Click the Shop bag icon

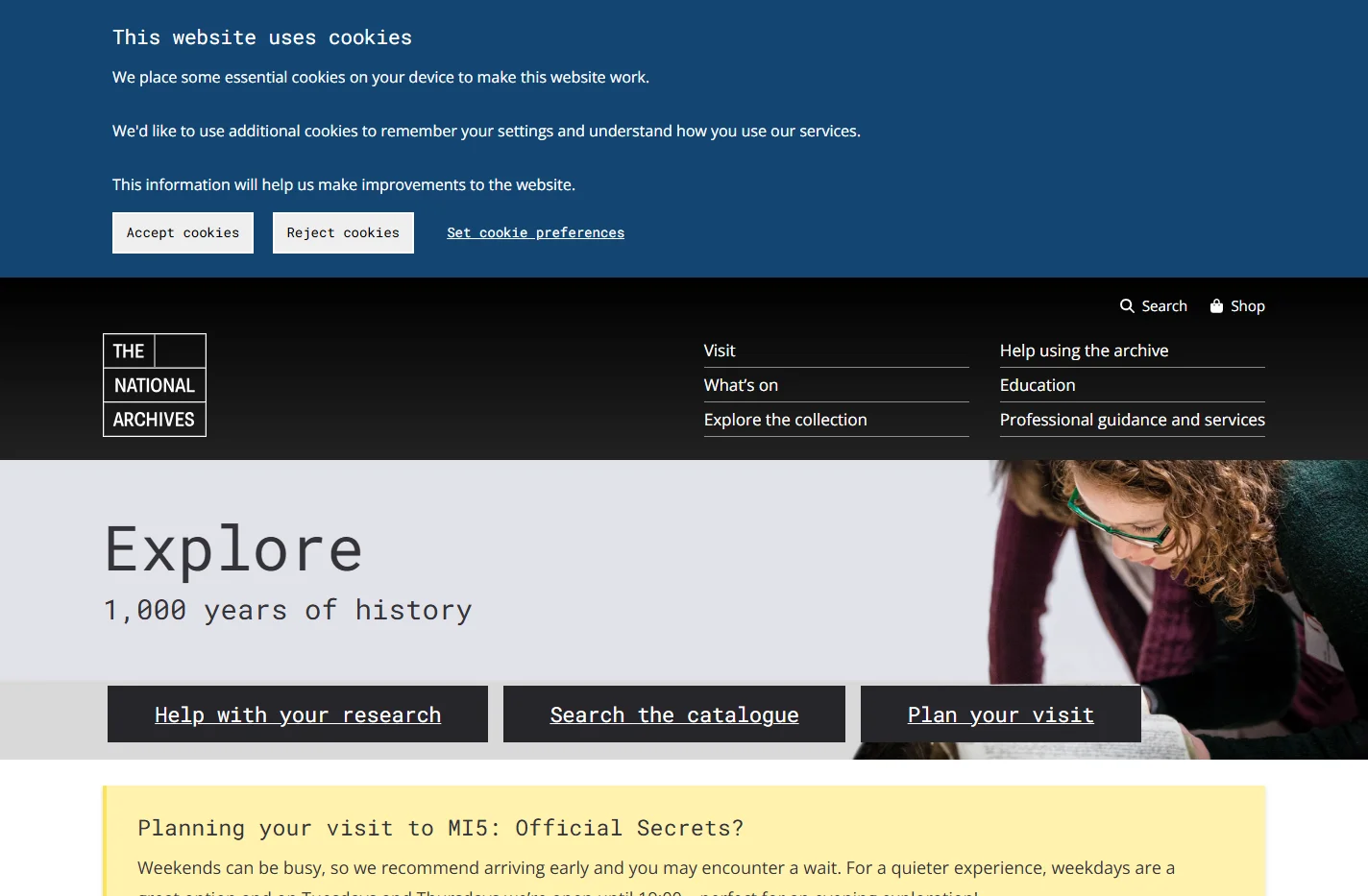[x=1216, y=305]
